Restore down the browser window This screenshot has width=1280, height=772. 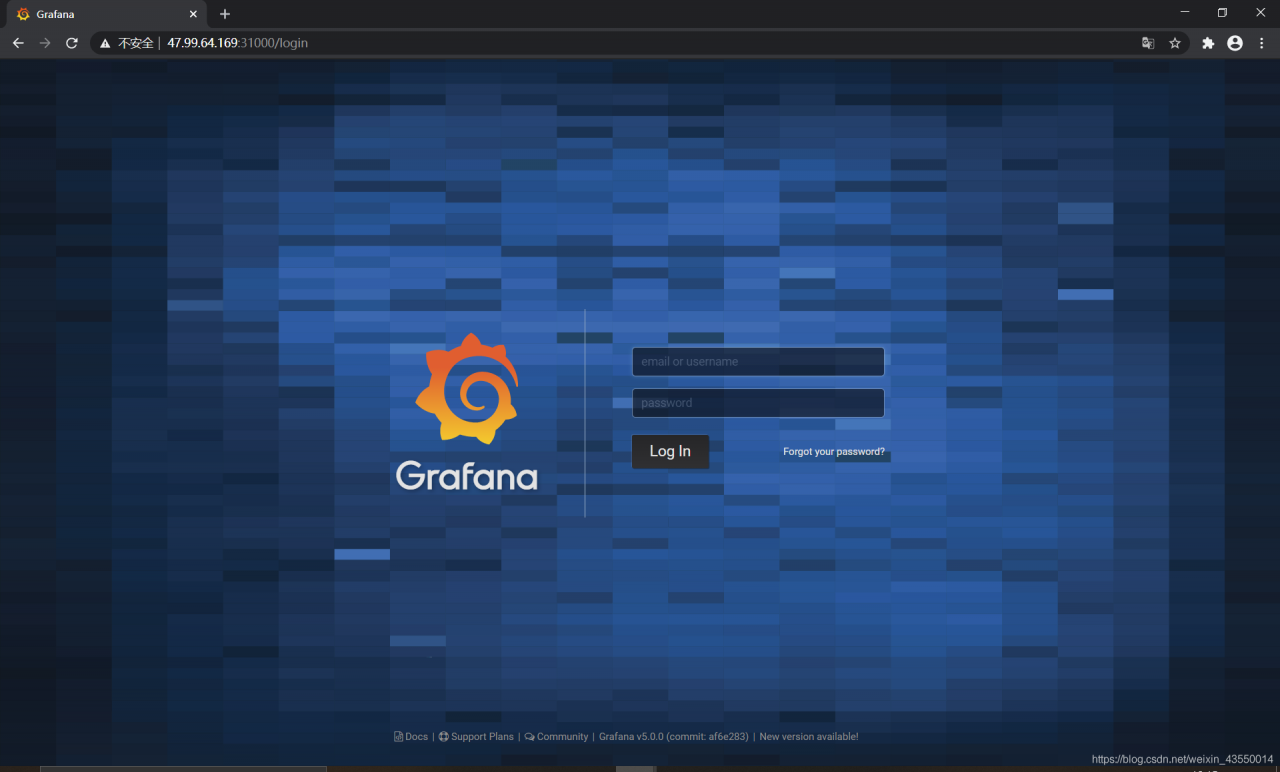1222,12
